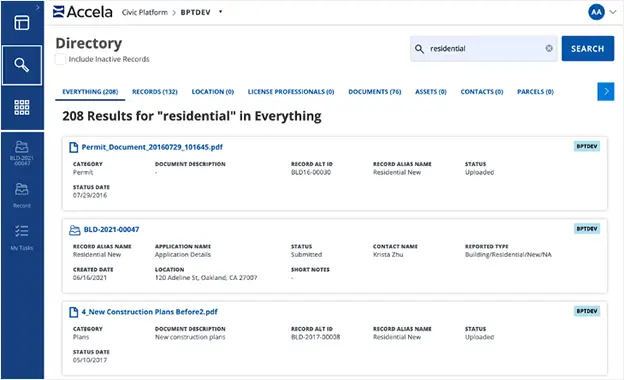Select the search magnifier sidebar icon
The image size is (624, 380).
tap(22, 65)
